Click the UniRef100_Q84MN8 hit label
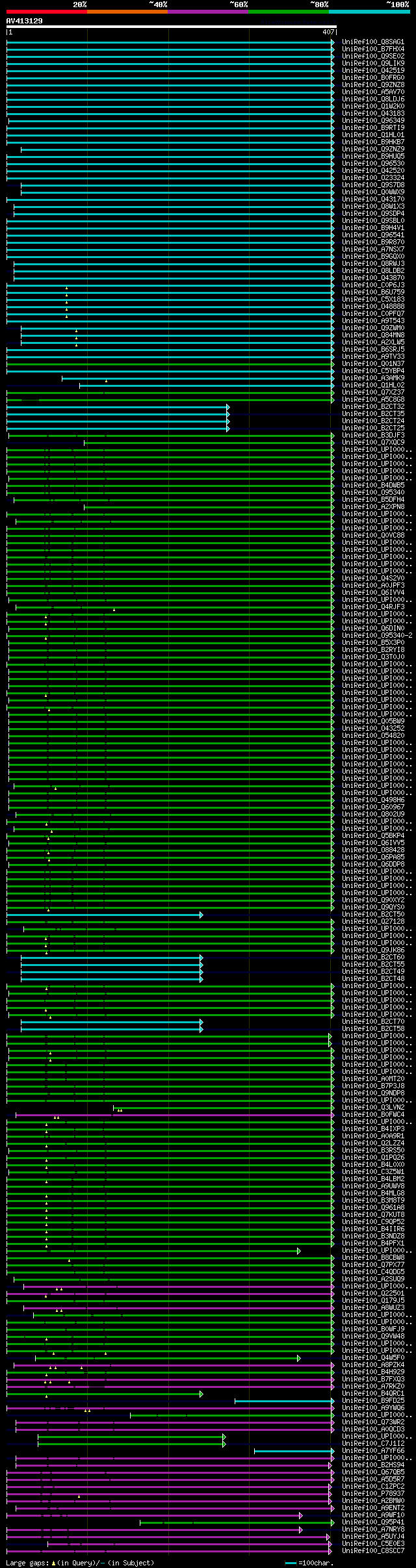 tap(373, 335)
